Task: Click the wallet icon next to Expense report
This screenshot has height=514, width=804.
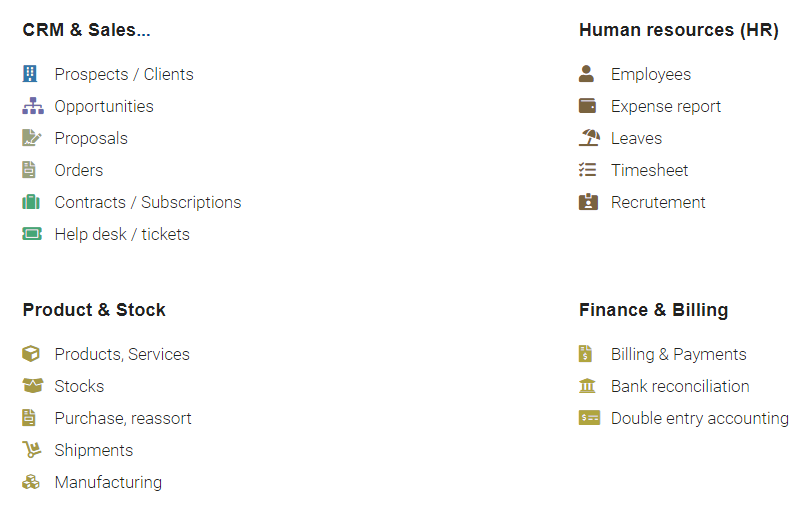Action: (x=588, y=106)
